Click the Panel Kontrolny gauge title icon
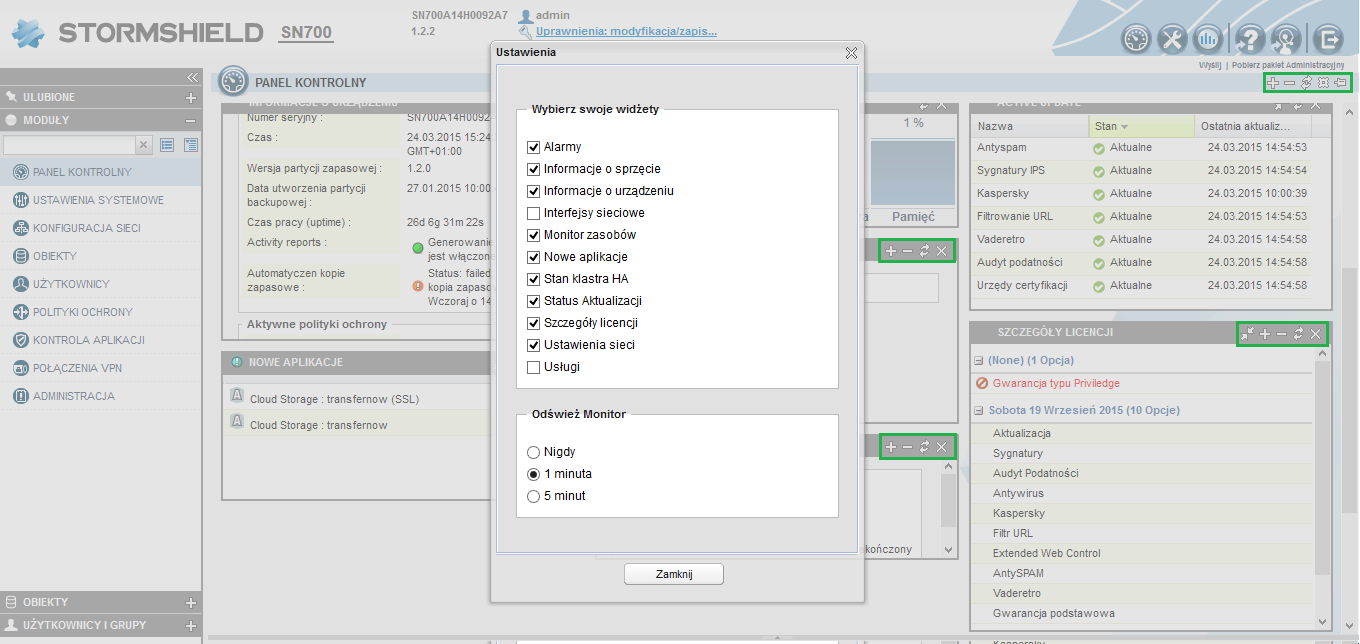 pyautogui.click(x=233, y=81)
